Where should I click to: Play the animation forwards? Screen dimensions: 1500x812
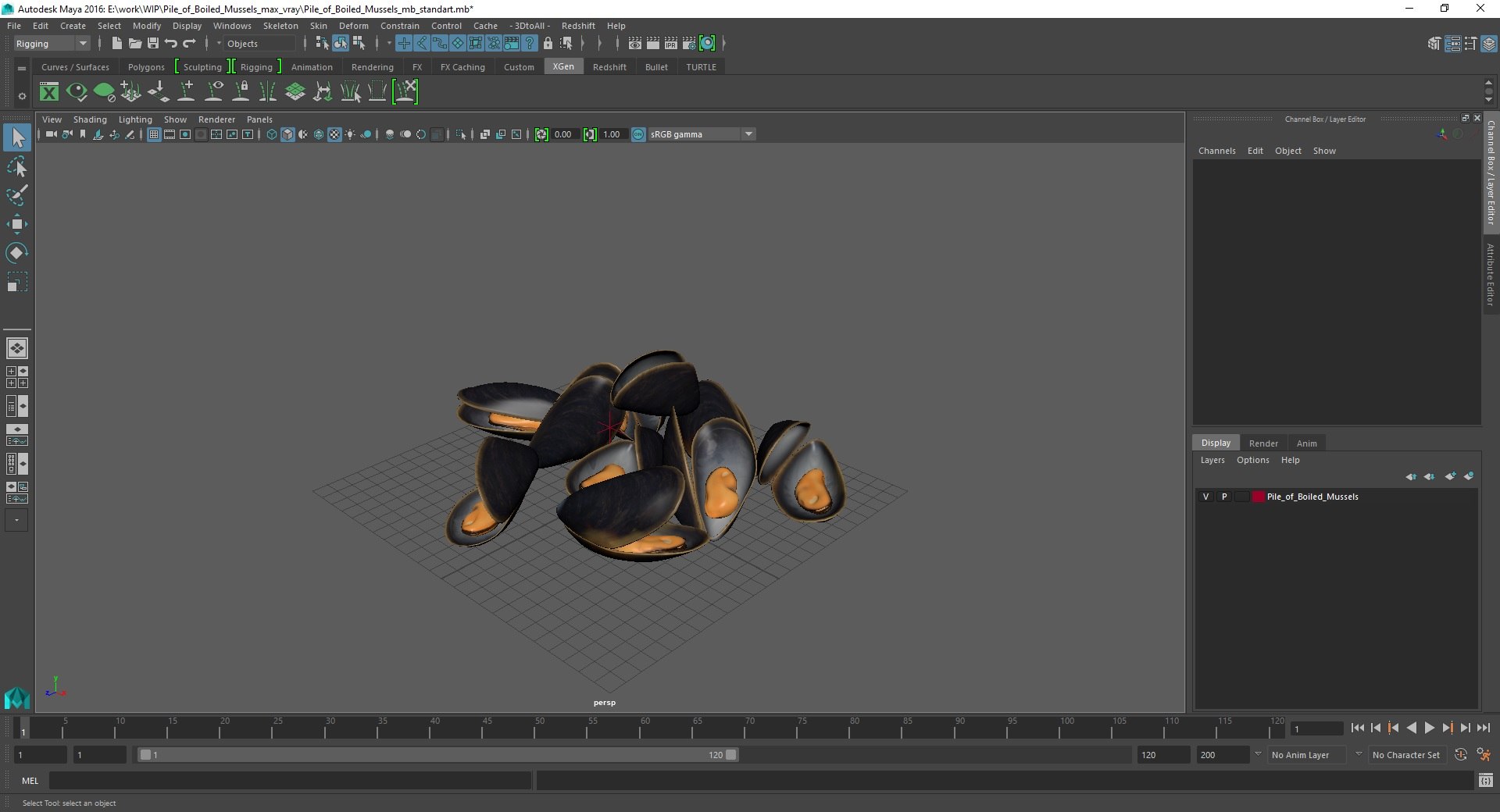[1429, 728]
